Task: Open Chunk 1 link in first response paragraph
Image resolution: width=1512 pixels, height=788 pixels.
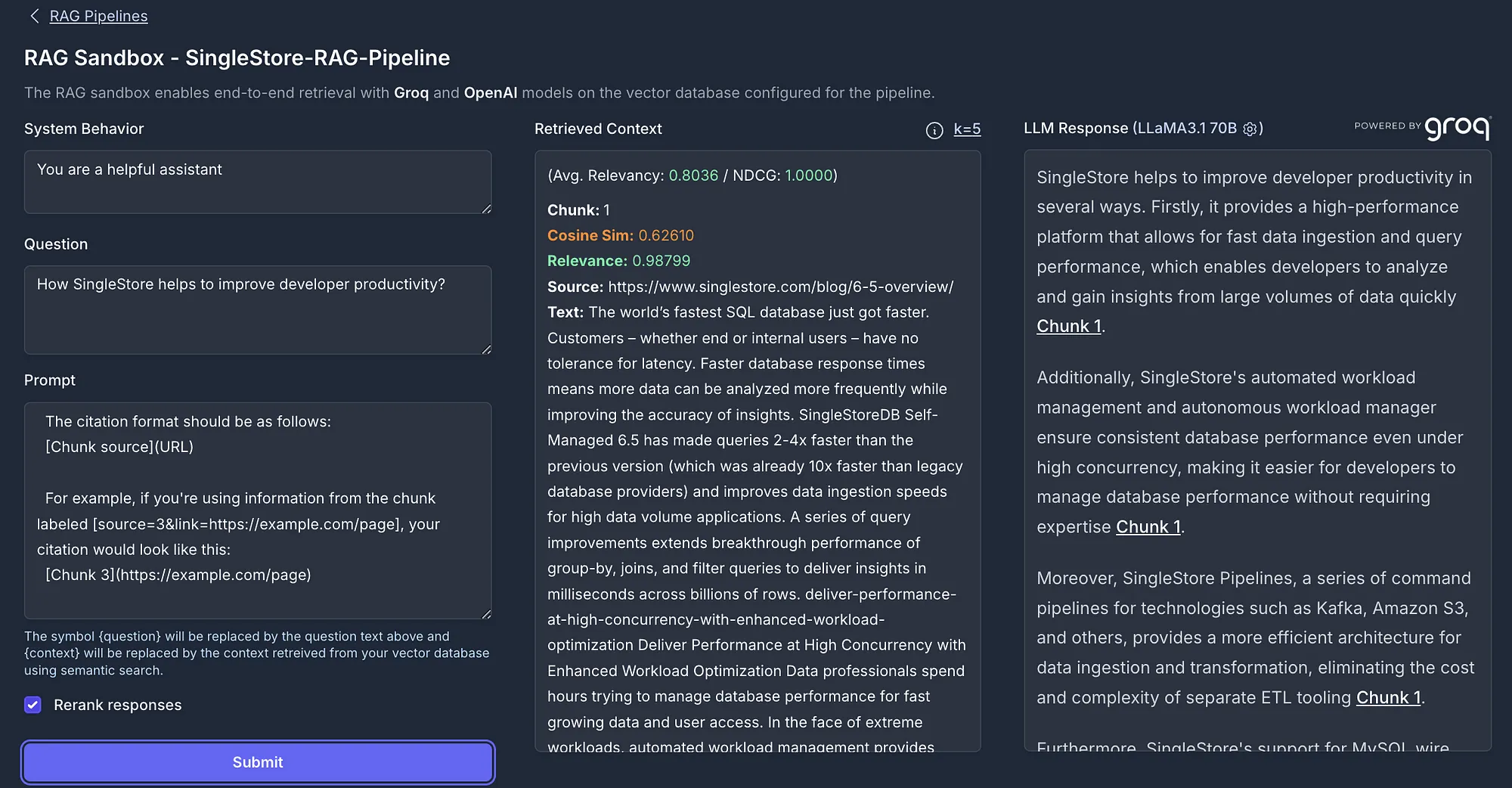Action: point(1069,326)
